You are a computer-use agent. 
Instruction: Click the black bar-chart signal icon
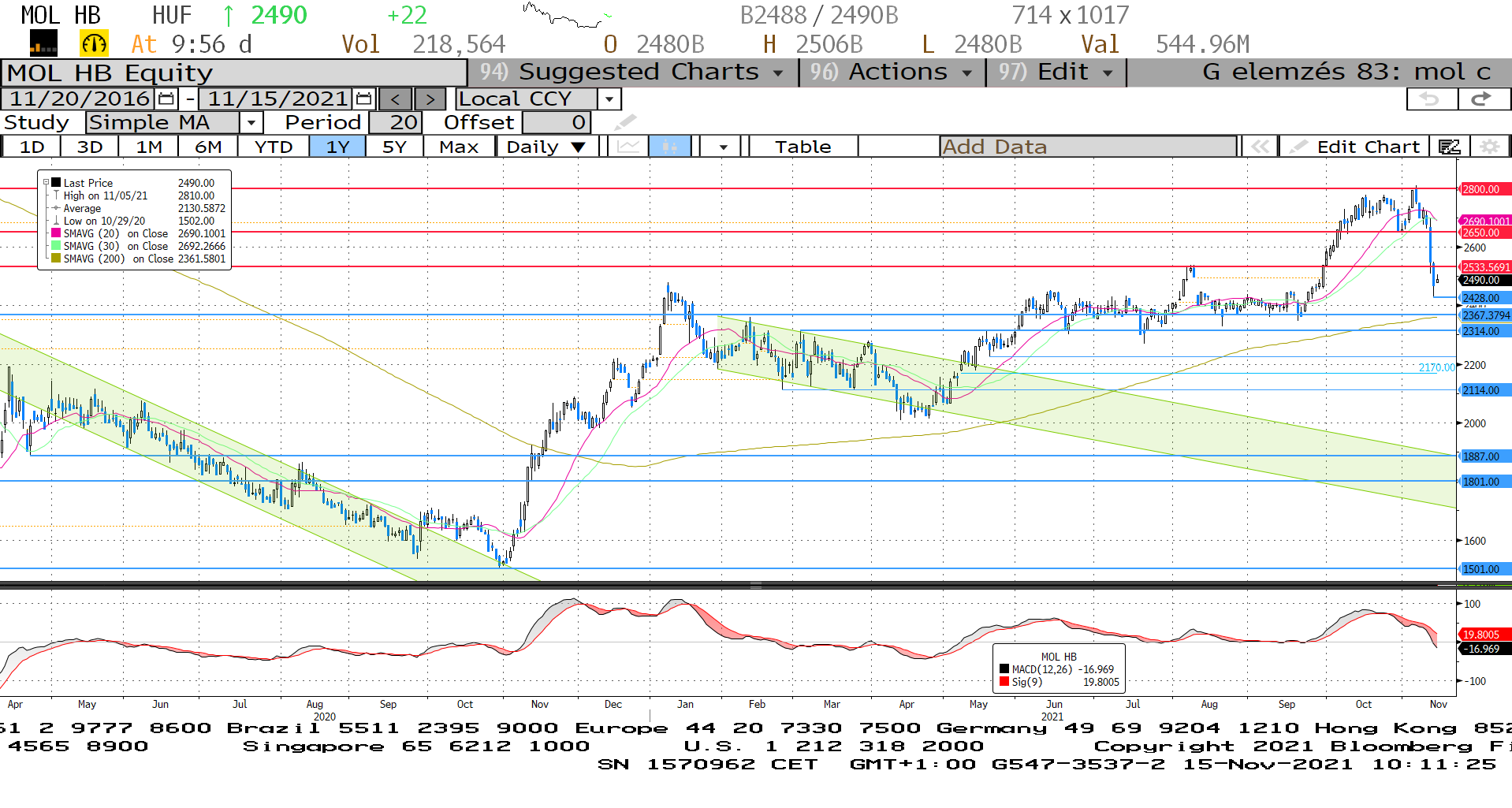click(x=43, y=43)
